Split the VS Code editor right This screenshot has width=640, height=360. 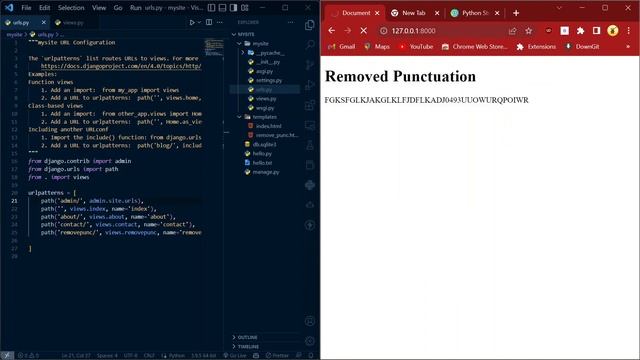(x=209, y=22)
